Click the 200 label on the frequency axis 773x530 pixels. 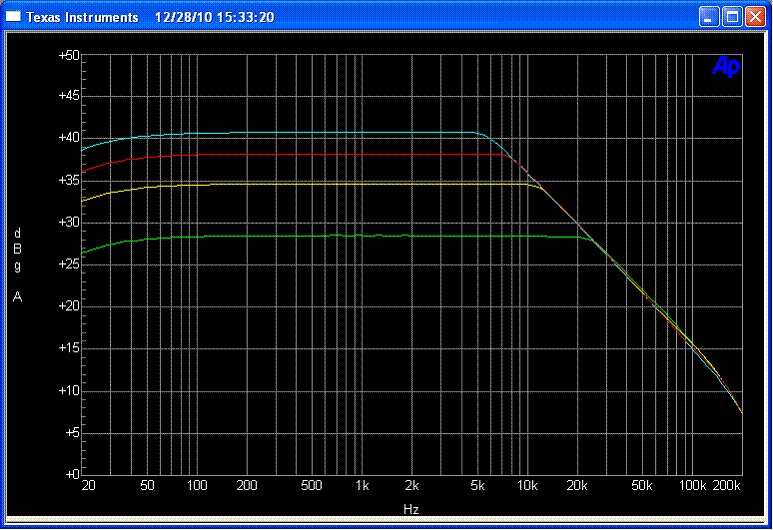coord(246,486)
